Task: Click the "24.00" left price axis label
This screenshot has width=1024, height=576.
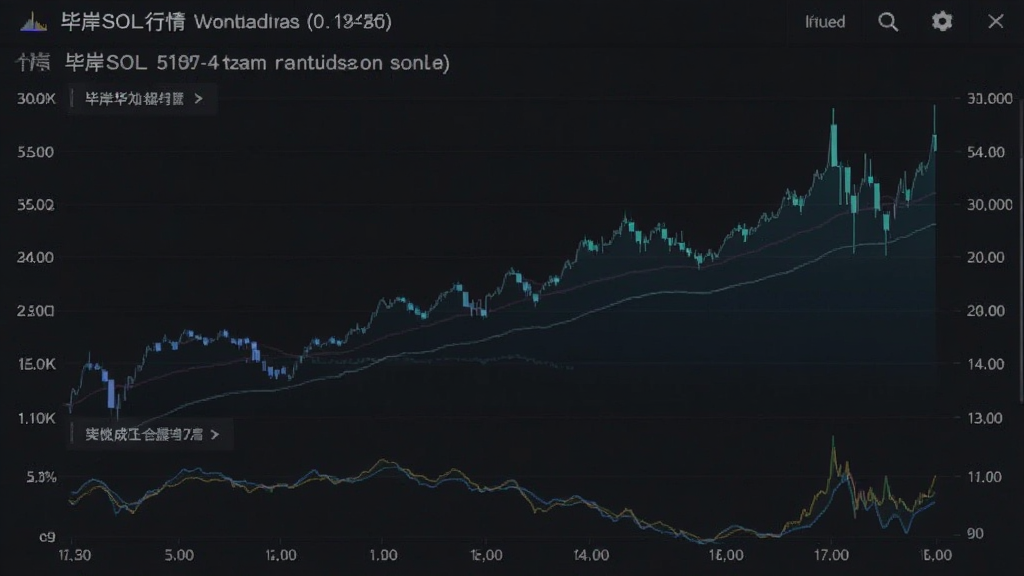Action: click(35, 258)
